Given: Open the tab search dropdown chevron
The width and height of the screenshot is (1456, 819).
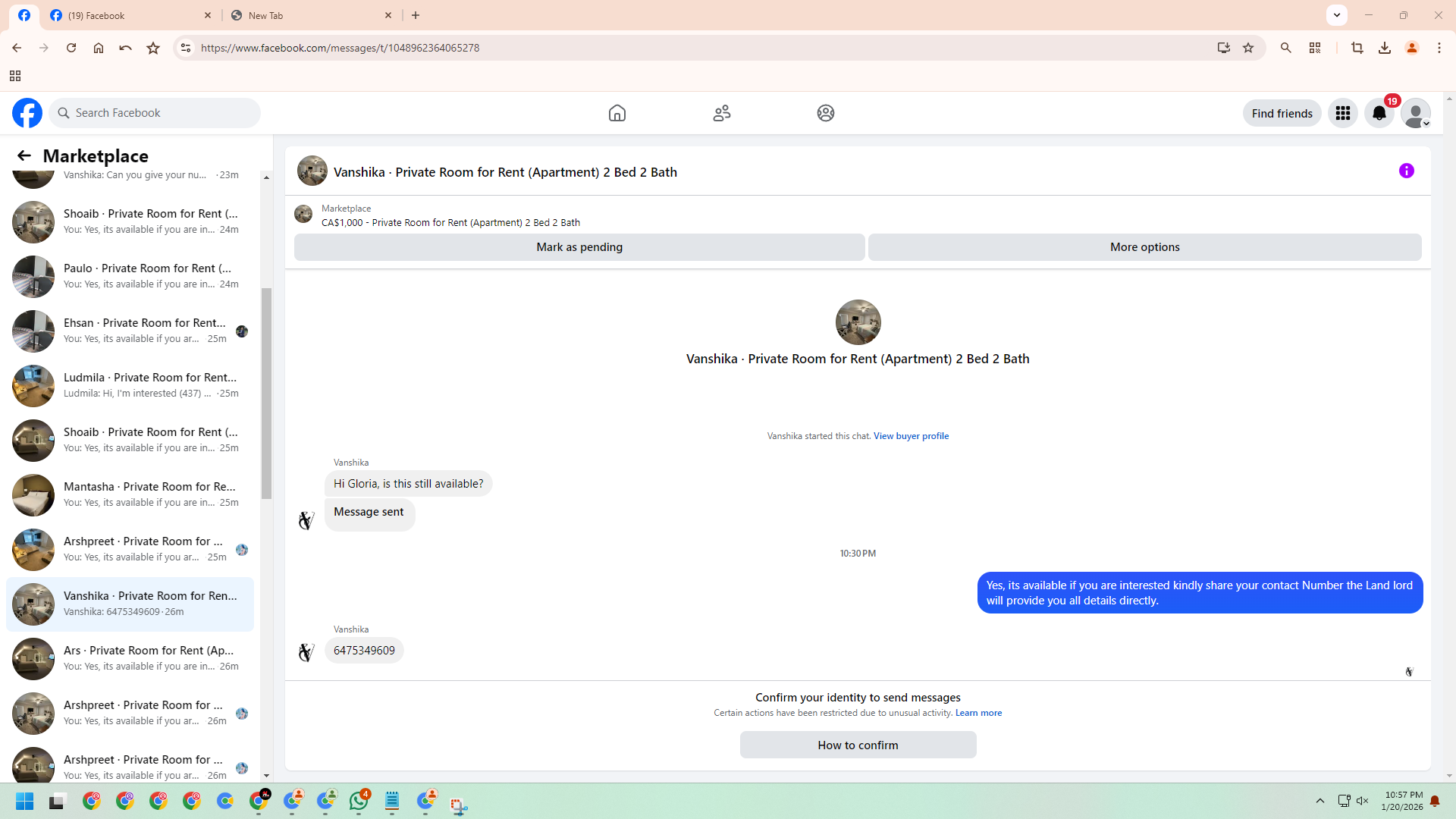Looking at the screenshot, I should 1337,15.
